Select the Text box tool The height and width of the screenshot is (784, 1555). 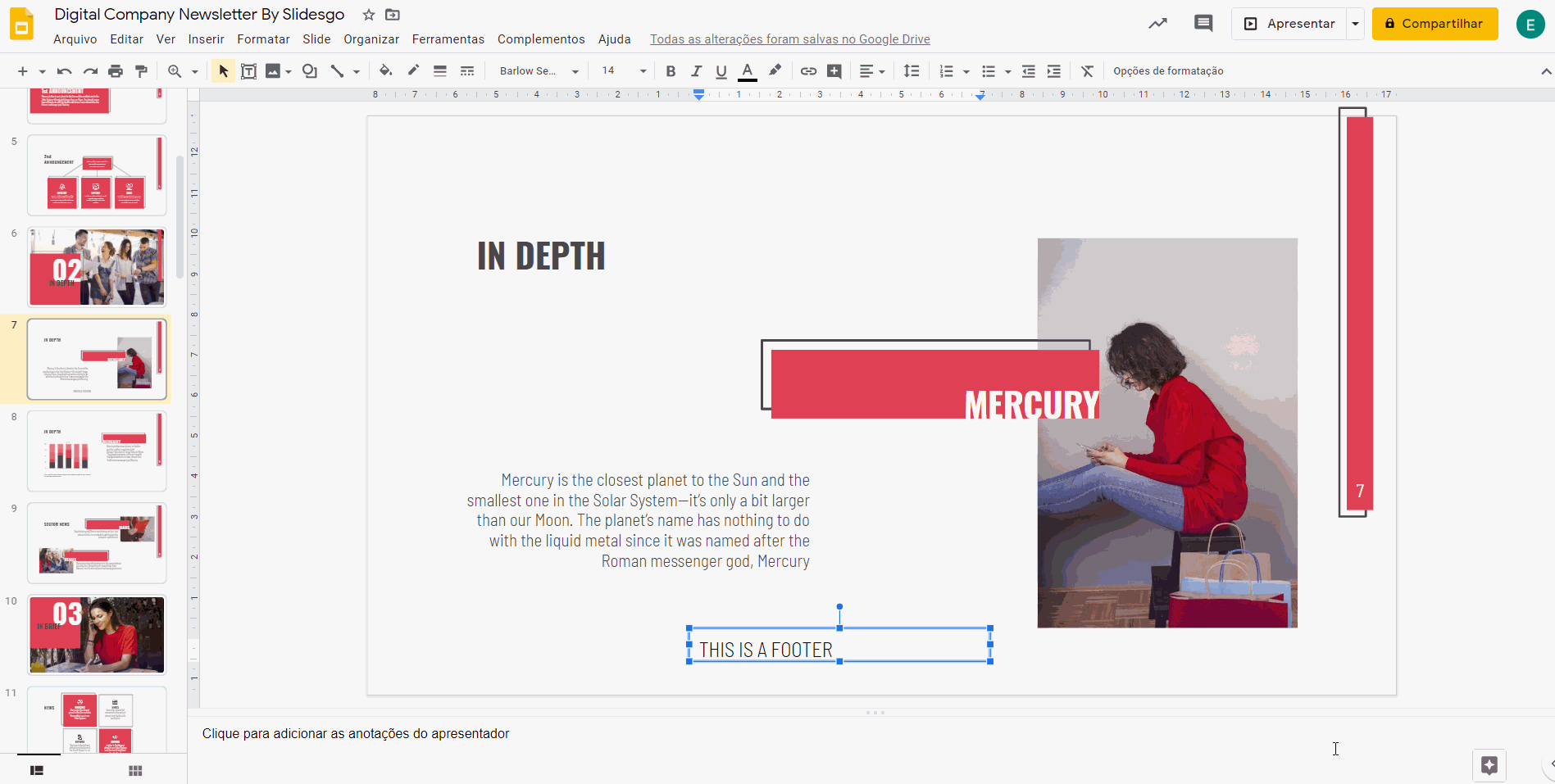click(248, 71)
